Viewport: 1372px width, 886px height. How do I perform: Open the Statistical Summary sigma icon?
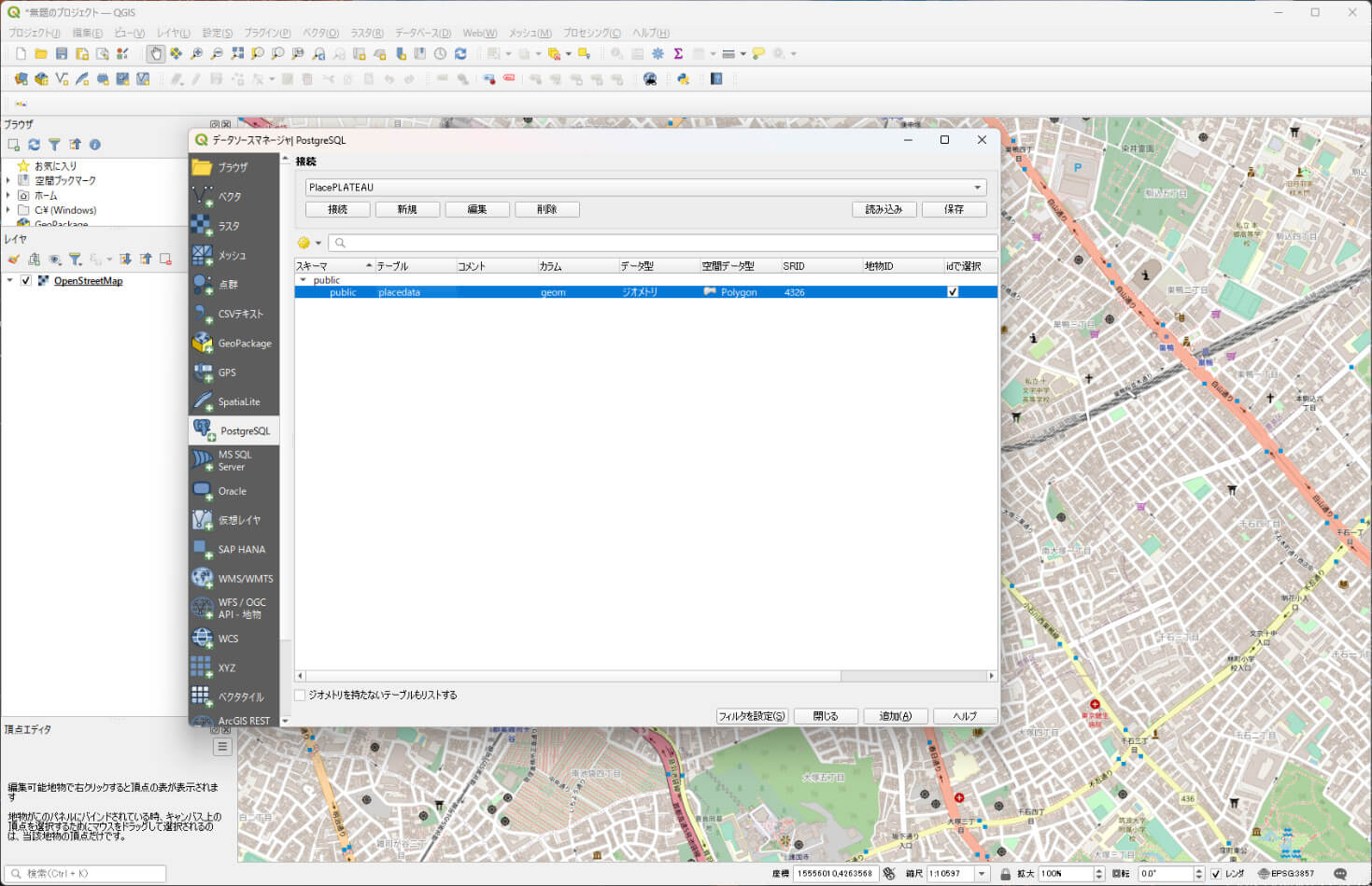click(678, 53)
